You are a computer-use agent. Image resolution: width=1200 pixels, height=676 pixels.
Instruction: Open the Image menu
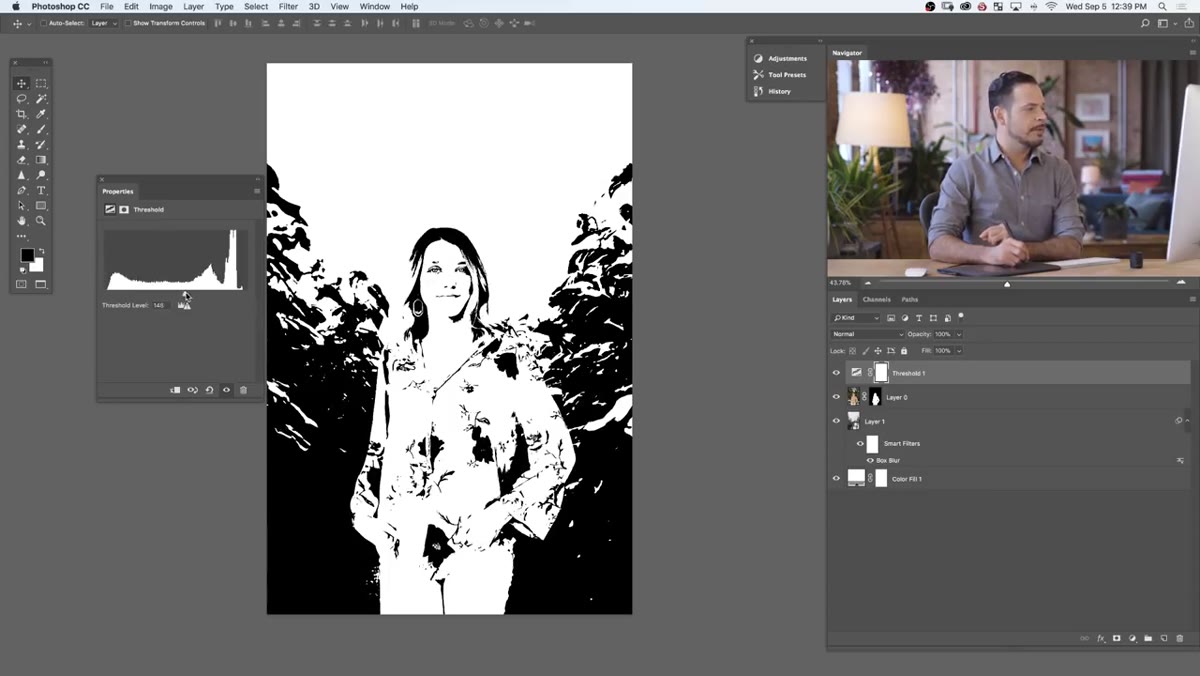161,6
